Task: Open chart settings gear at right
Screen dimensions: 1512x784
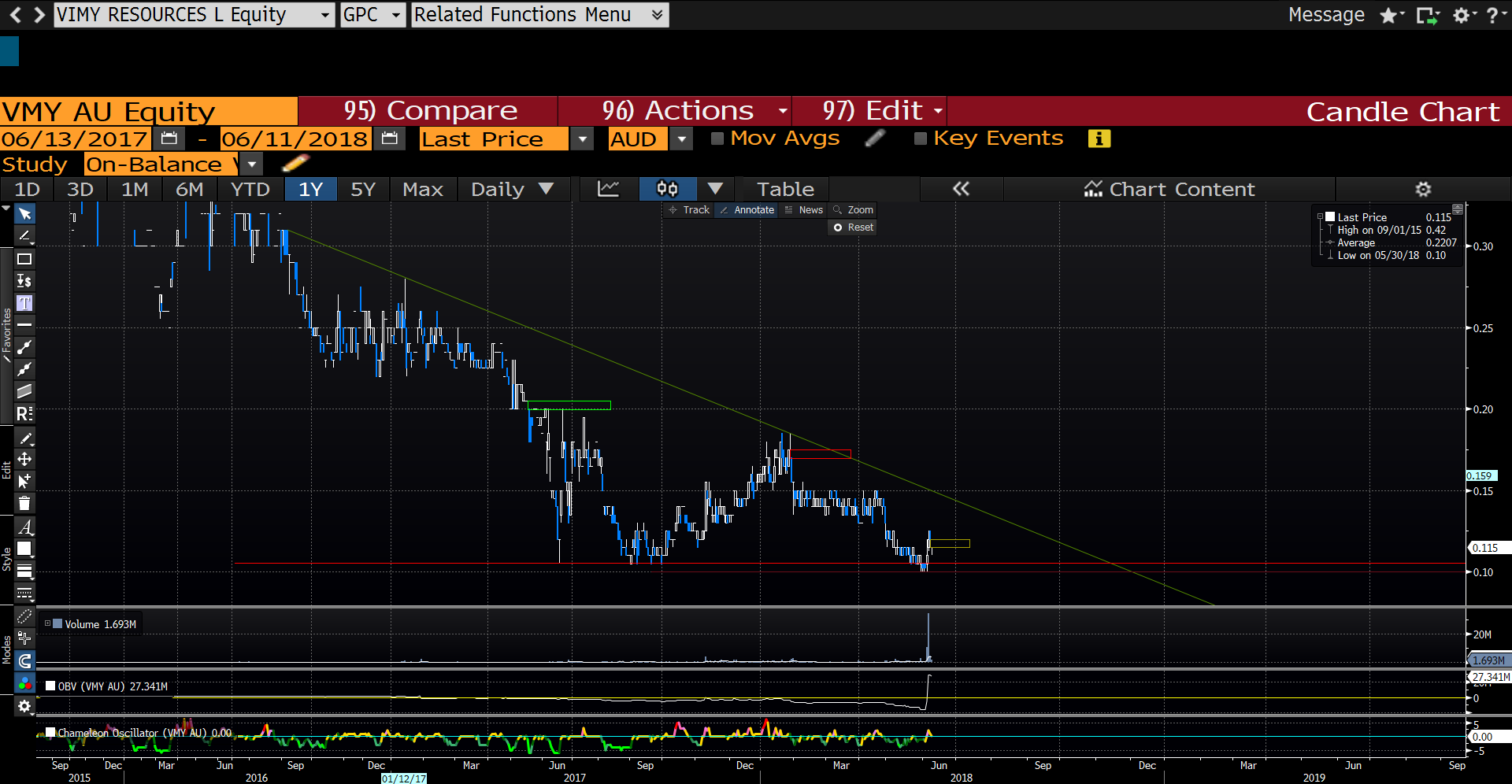Action: 1423,189
